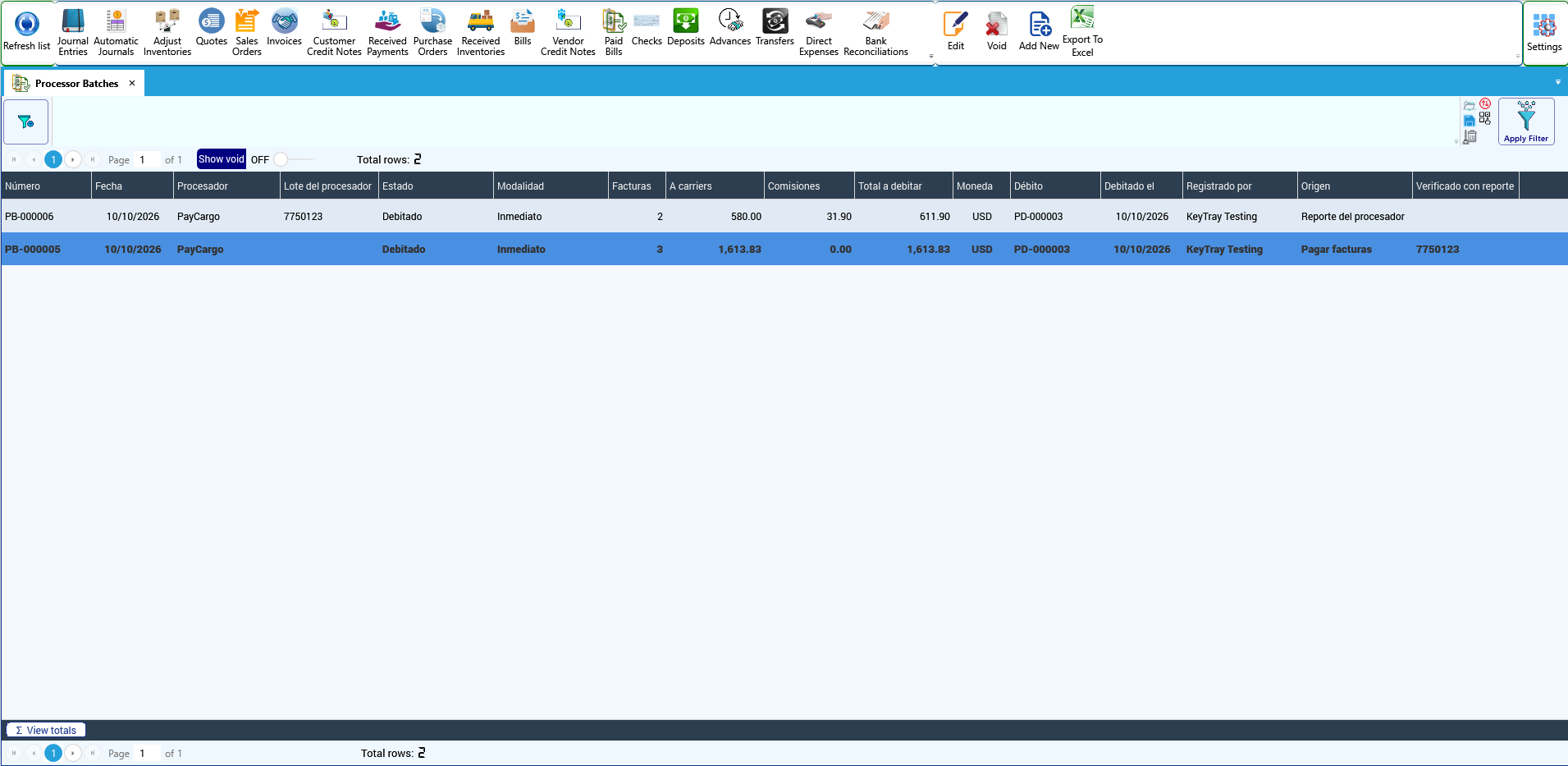Click the View totals button
This screenshot has width=1568, height=766.
pos(46,730)
